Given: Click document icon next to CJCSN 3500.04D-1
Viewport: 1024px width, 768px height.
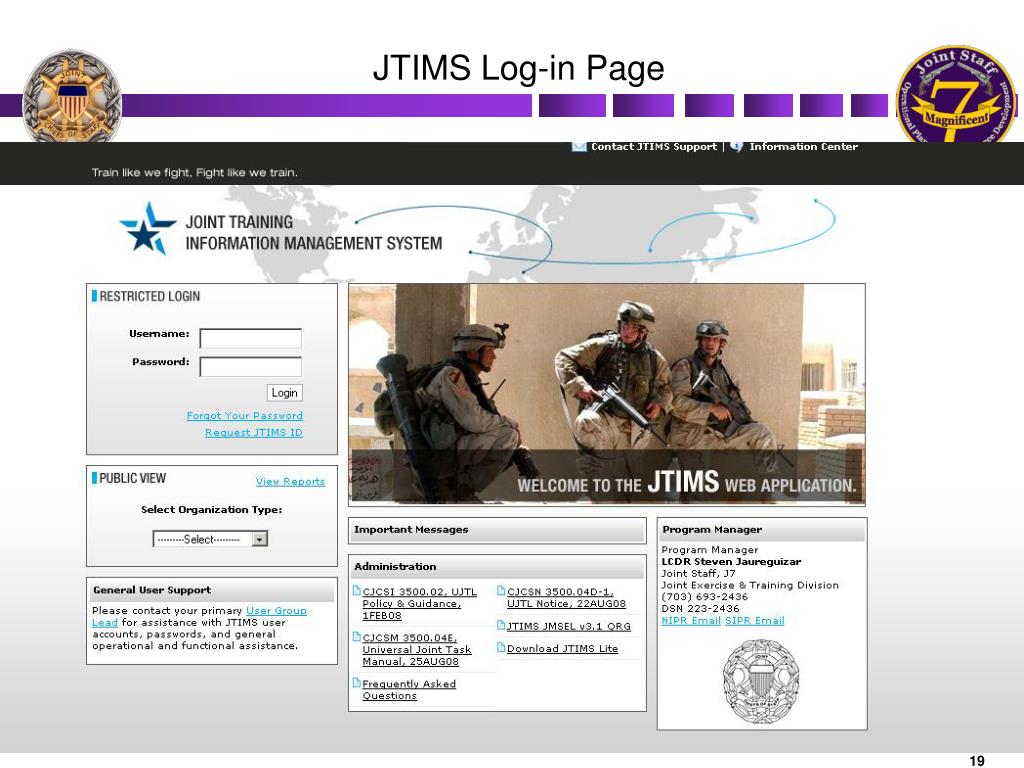Looking at the screenshot, I should pos(501,590).
